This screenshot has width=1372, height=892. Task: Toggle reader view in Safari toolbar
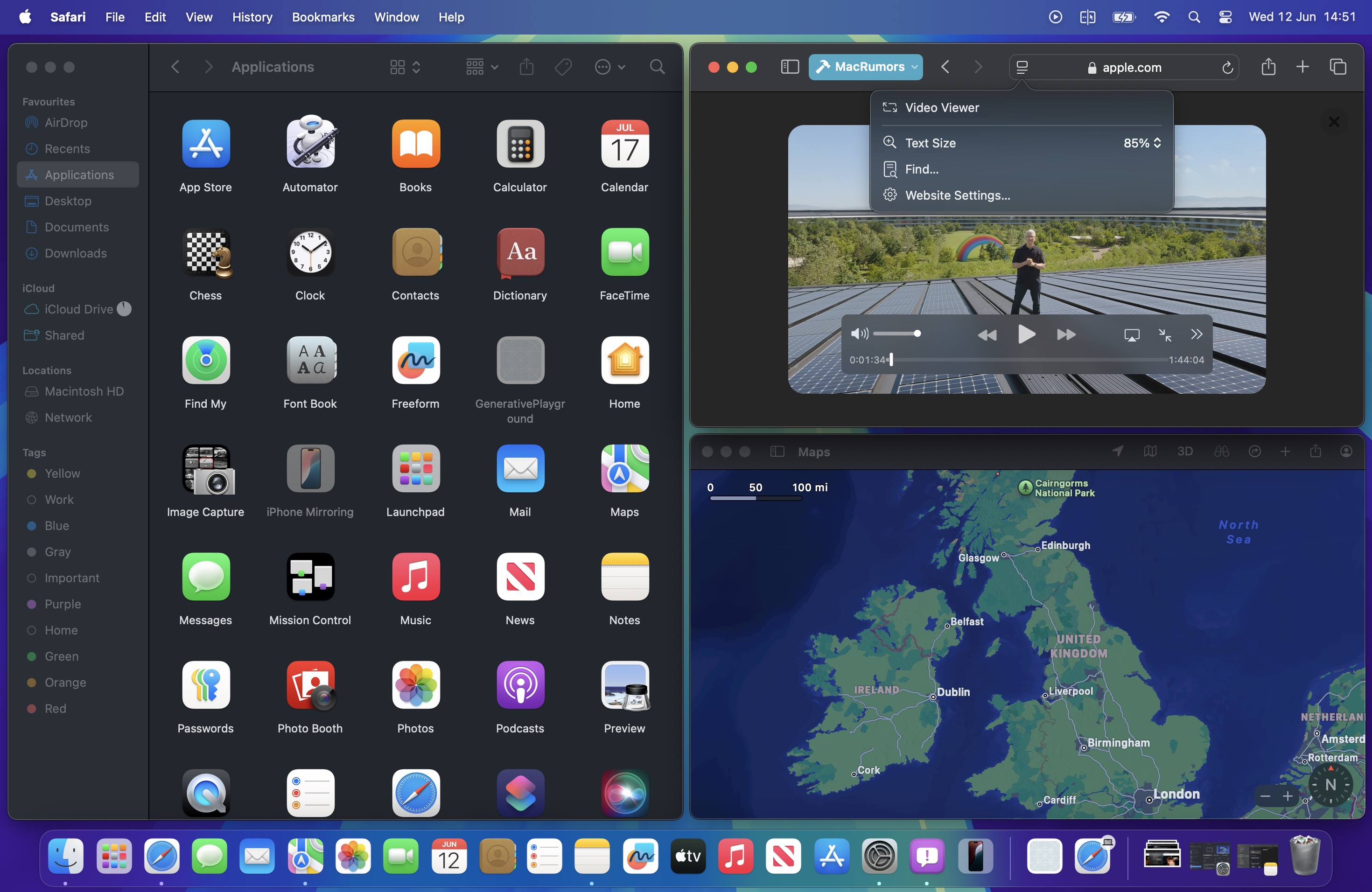point(1021,65)
